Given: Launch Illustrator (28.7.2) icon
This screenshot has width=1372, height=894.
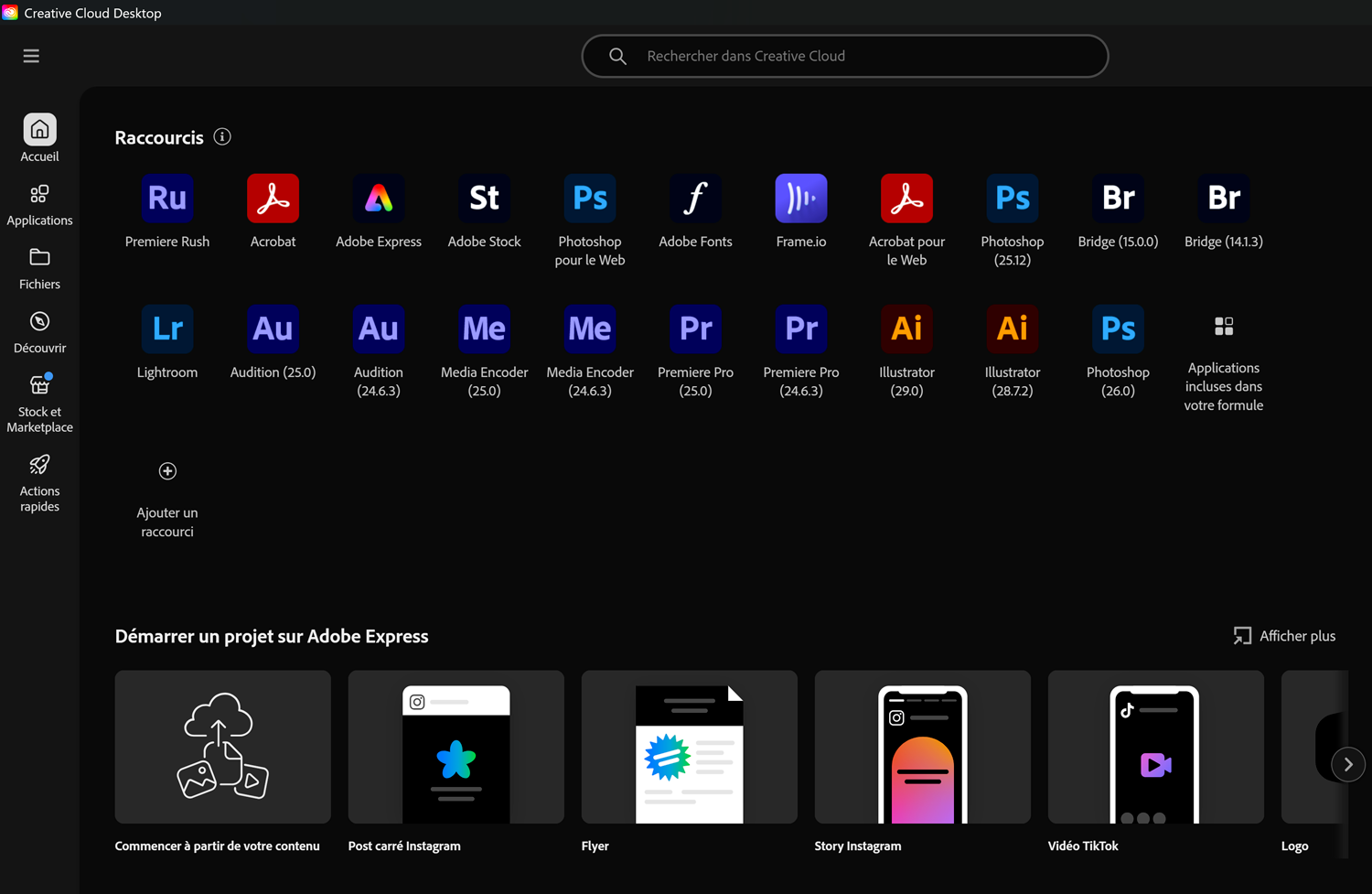Looking at the screenshot, I should point(1013,329).
